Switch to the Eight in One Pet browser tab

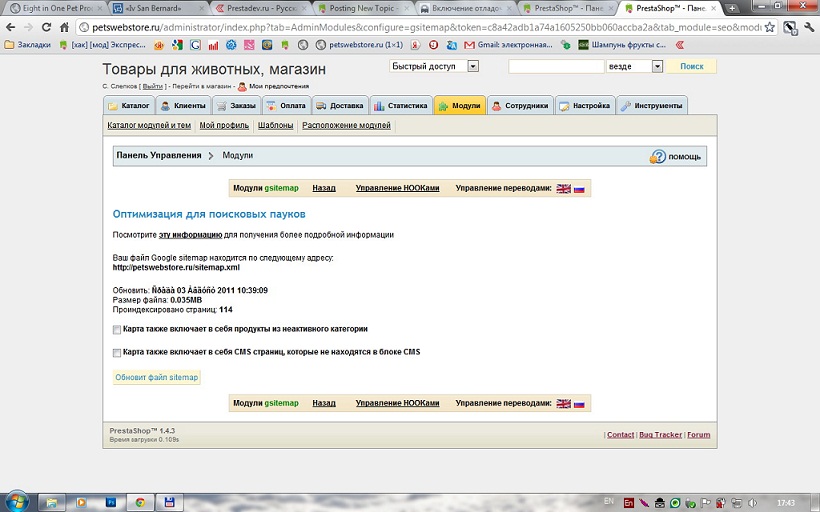56,8
